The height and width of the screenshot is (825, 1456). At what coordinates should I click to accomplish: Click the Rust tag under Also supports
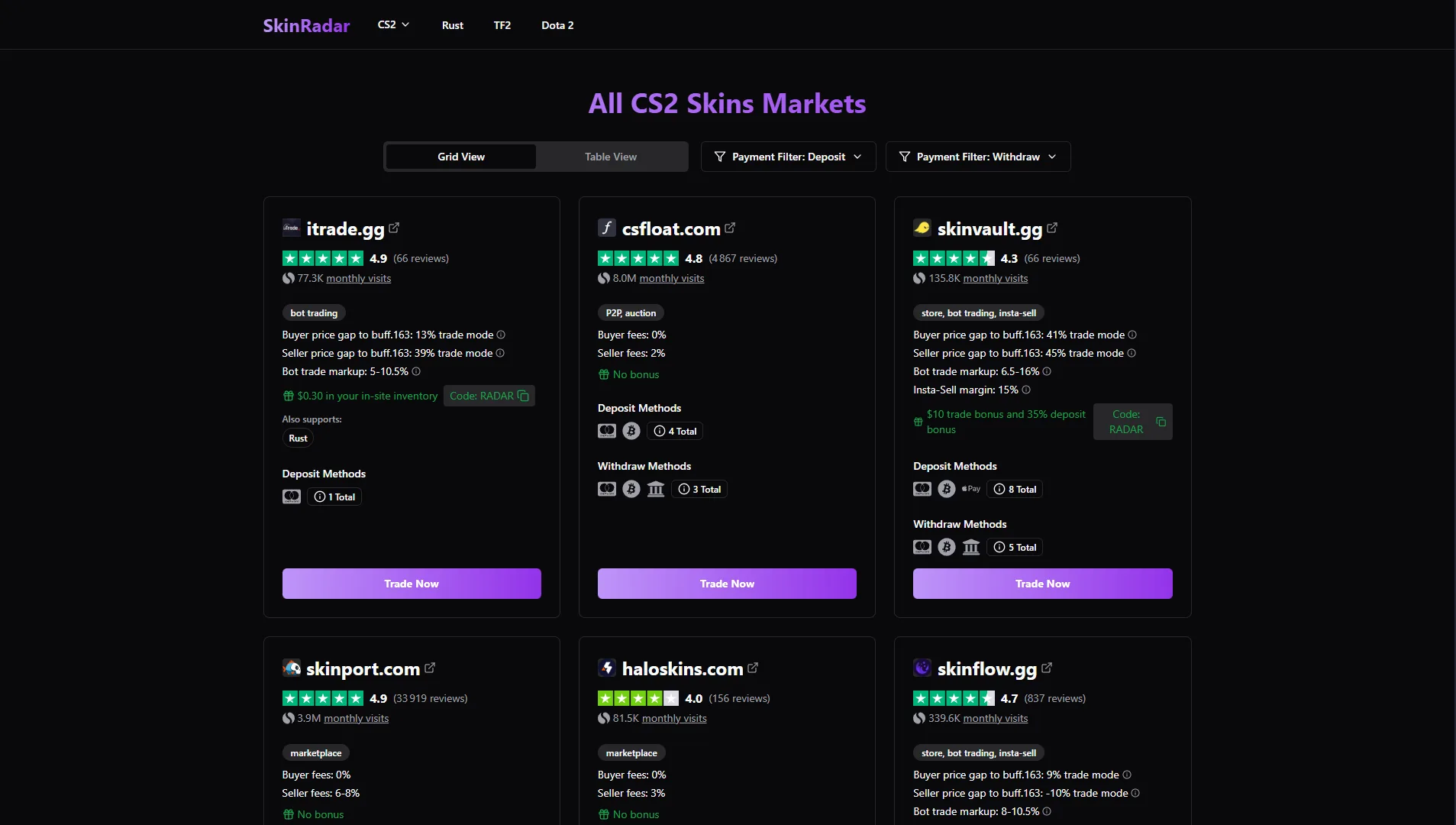point(299,438)
